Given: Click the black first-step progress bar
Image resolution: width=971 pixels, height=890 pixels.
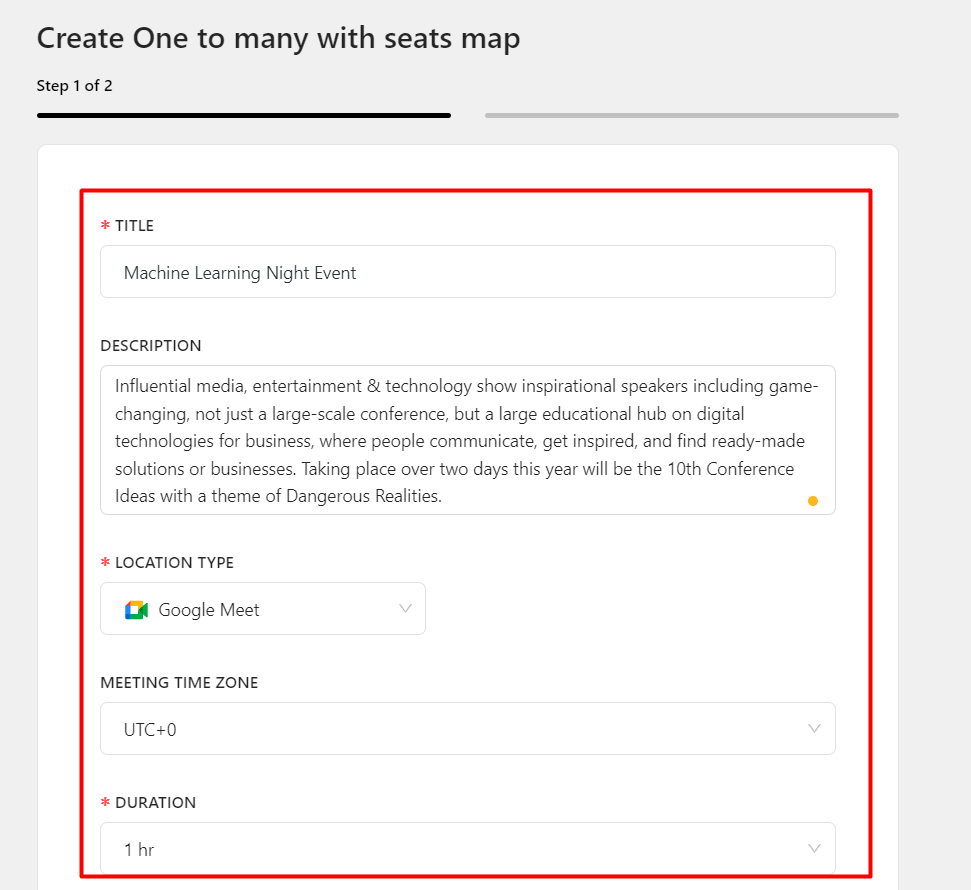Looking at the screenshot, I should pos(243,116).
